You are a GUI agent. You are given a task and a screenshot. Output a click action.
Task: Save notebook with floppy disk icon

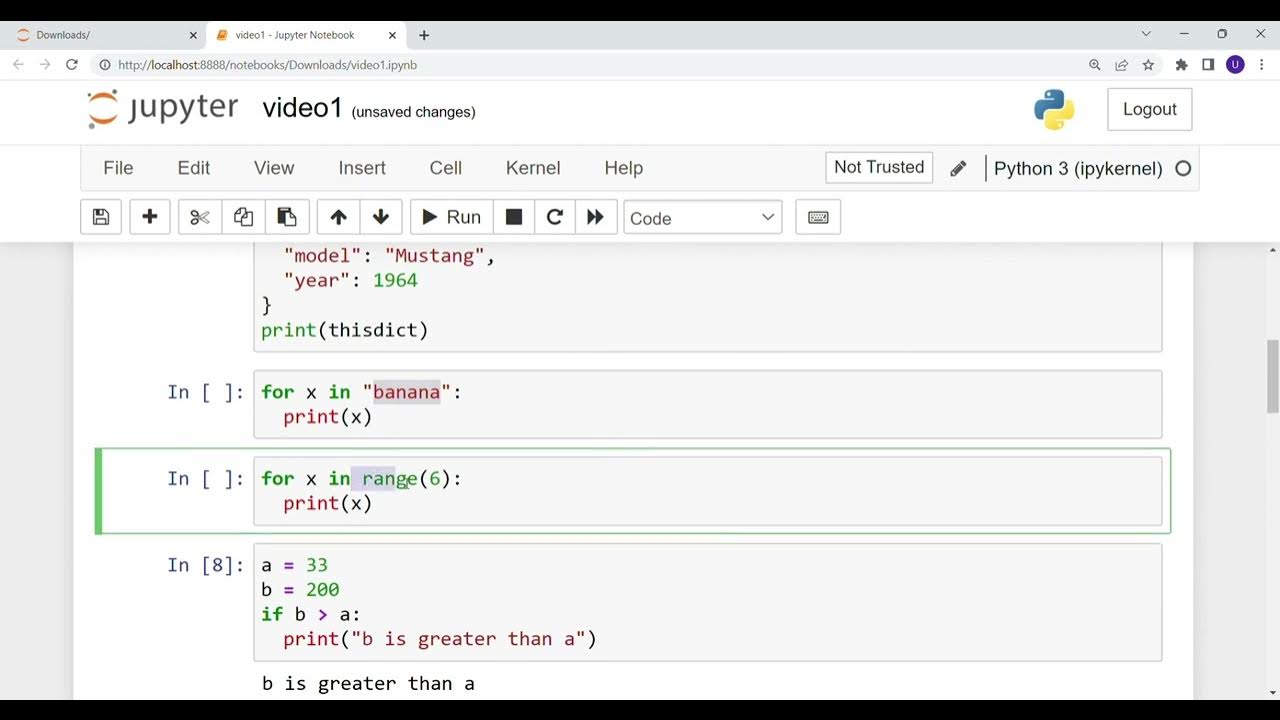101,217
